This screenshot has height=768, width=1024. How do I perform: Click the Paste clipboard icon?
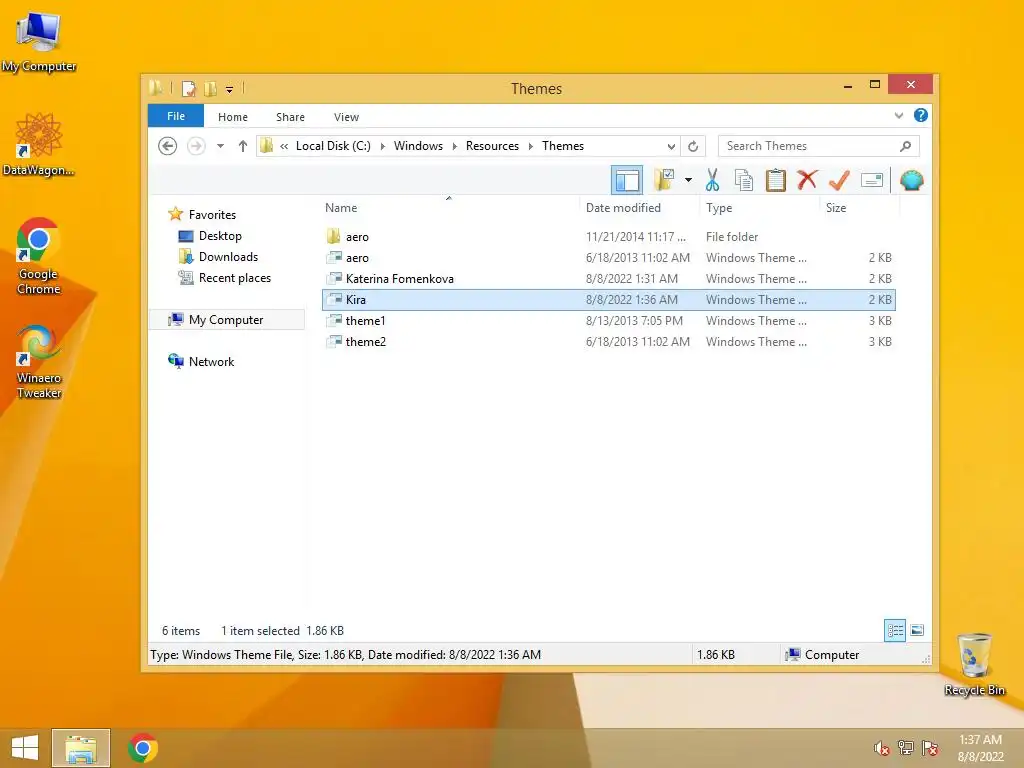[x=775, y=180]
